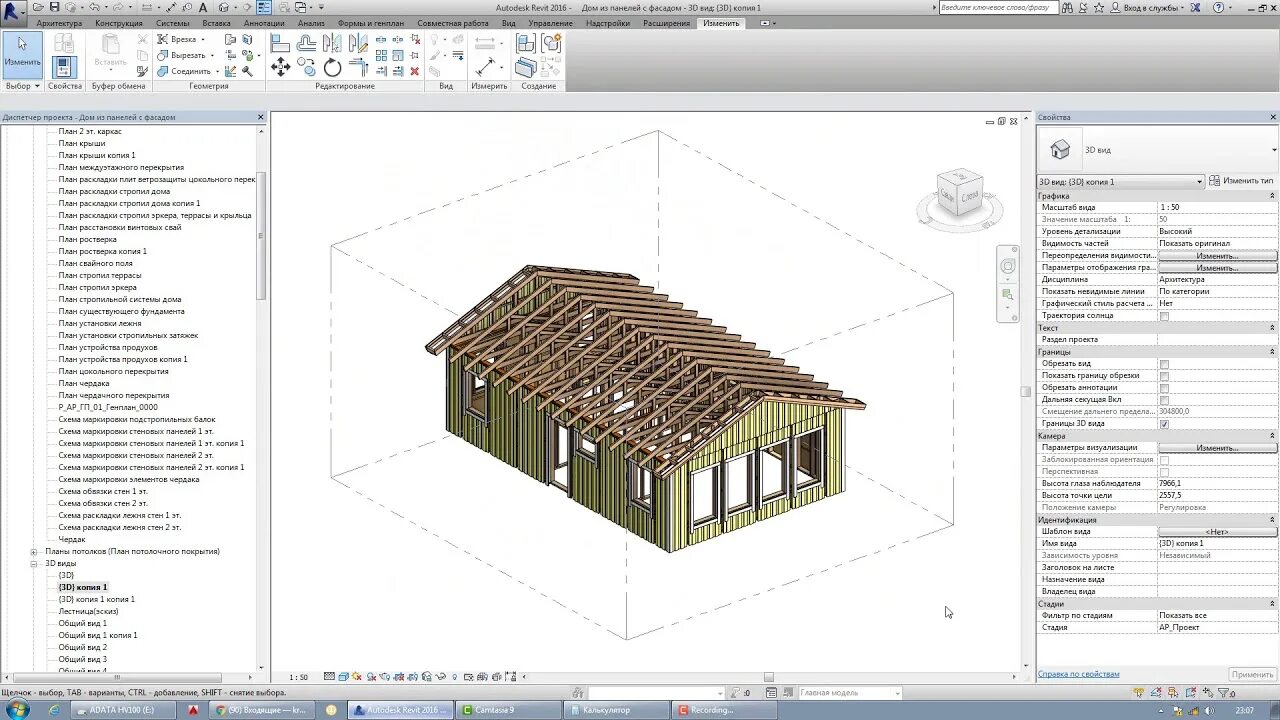Click the Create assembly icon in Создание

(526, 43)
